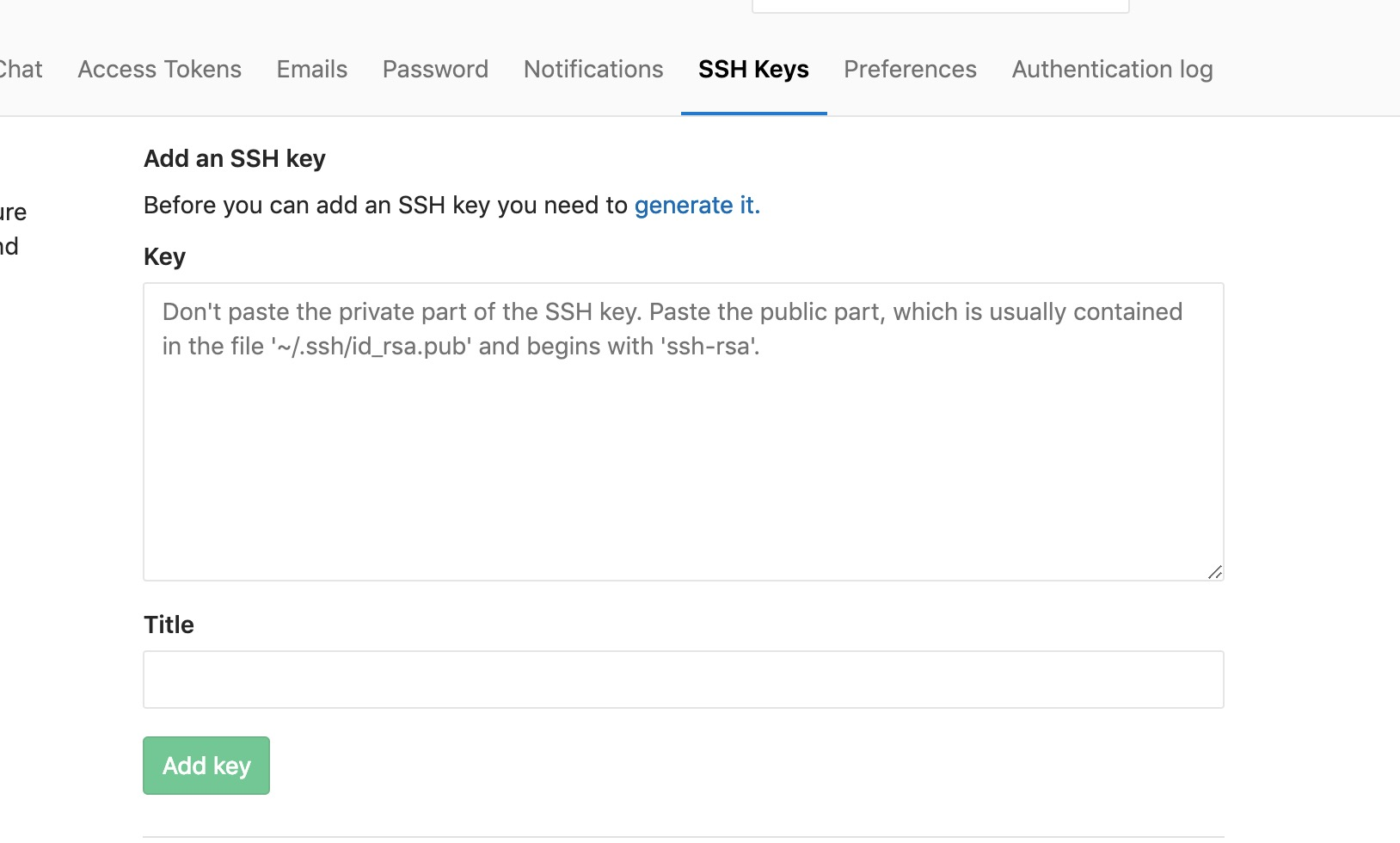Click the textarea resize handle

[1215, 572]
